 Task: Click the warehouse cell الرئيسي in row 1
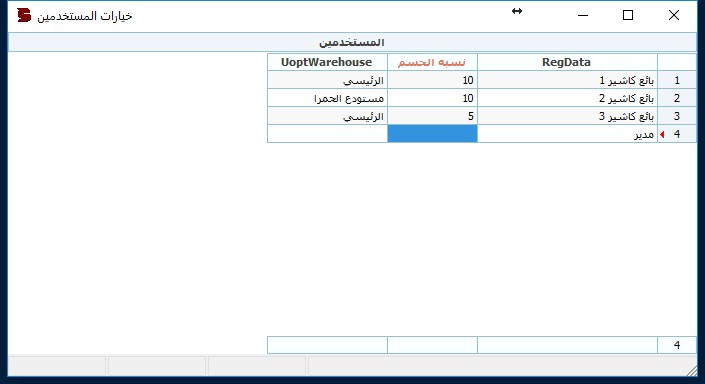[x=327, y=80]
